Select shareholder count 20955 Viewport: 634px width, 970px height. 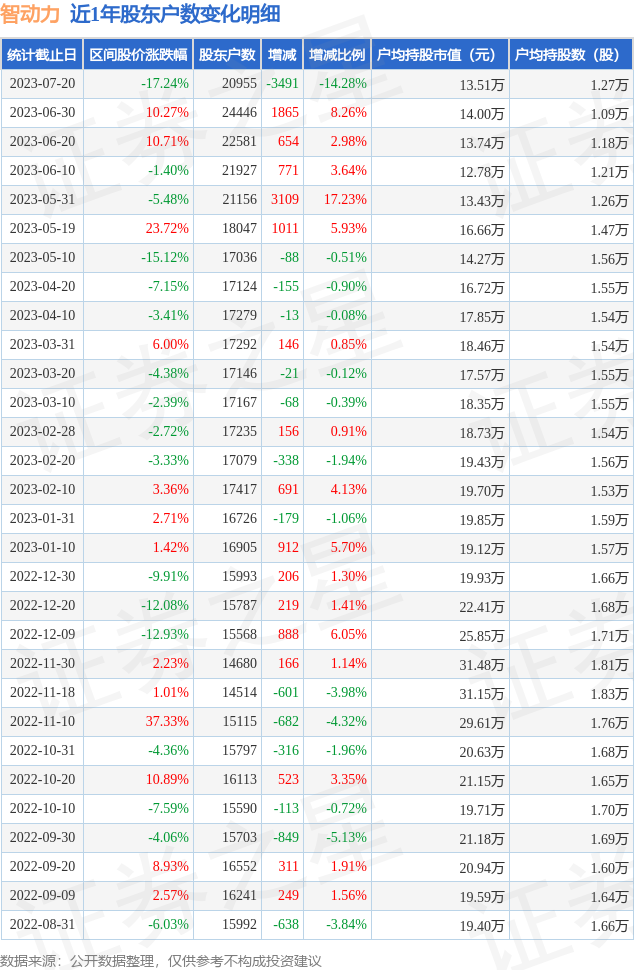[239, 84]
